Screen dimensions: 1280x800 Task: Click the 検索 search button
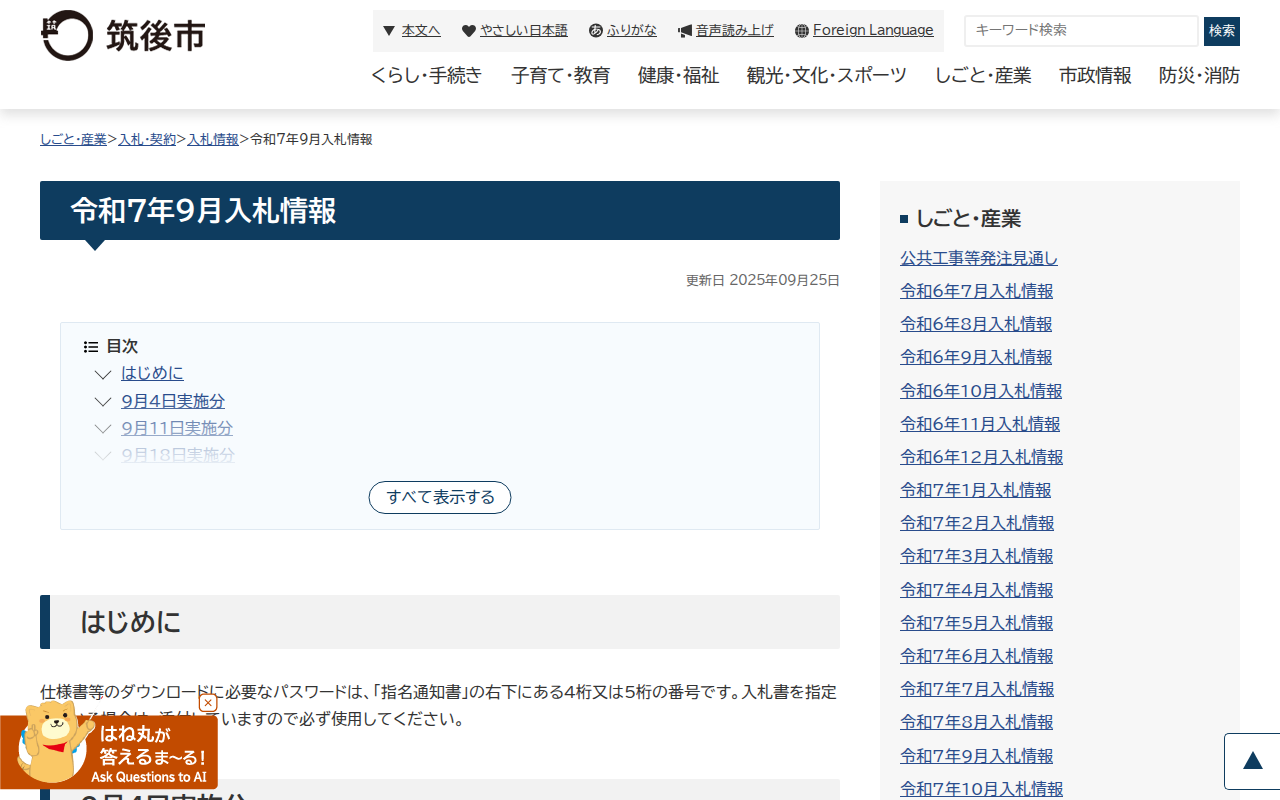[1221, 31]
